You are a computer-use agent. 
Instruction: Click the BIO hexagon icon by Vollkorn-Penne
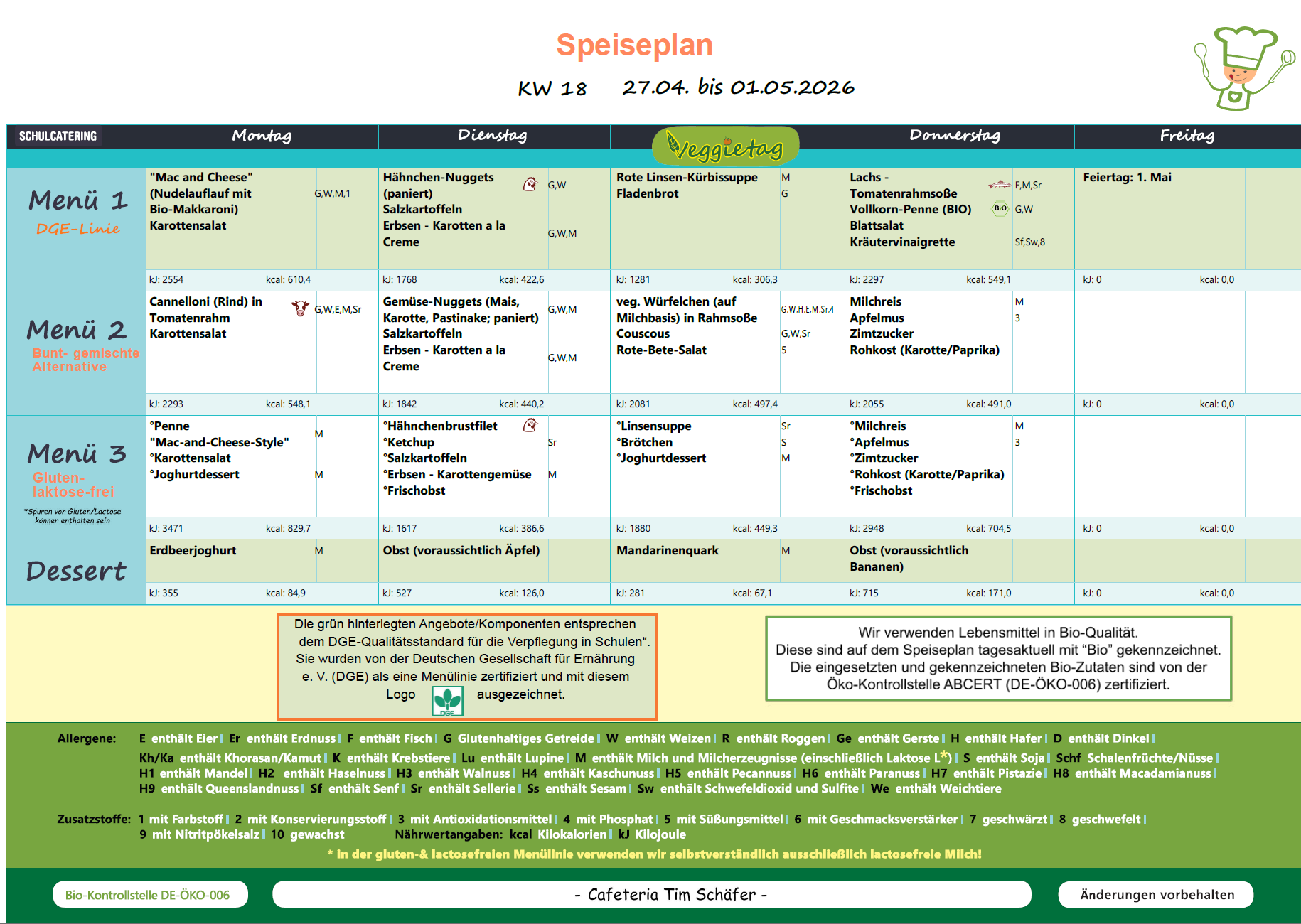pyautogui.click(x=1000, y=208)
